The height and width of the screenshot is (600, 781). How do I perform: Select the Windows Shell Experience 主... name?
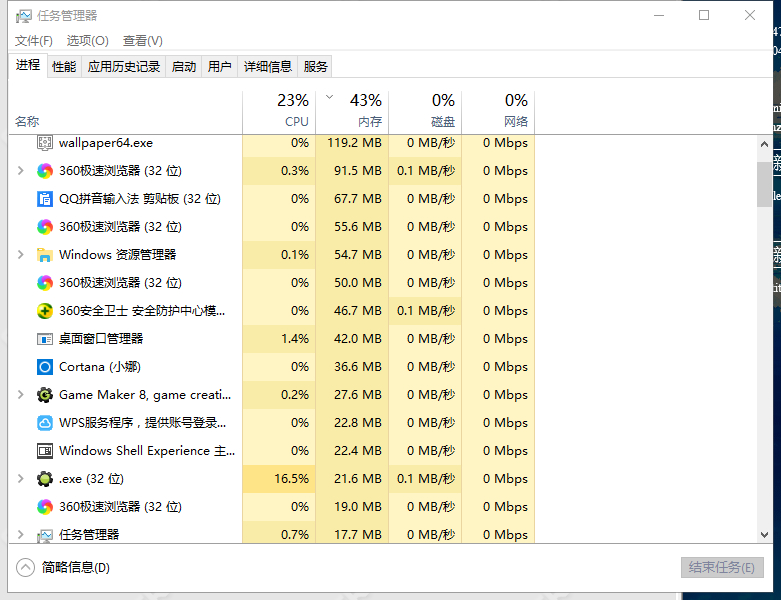[x=147, y=451]
